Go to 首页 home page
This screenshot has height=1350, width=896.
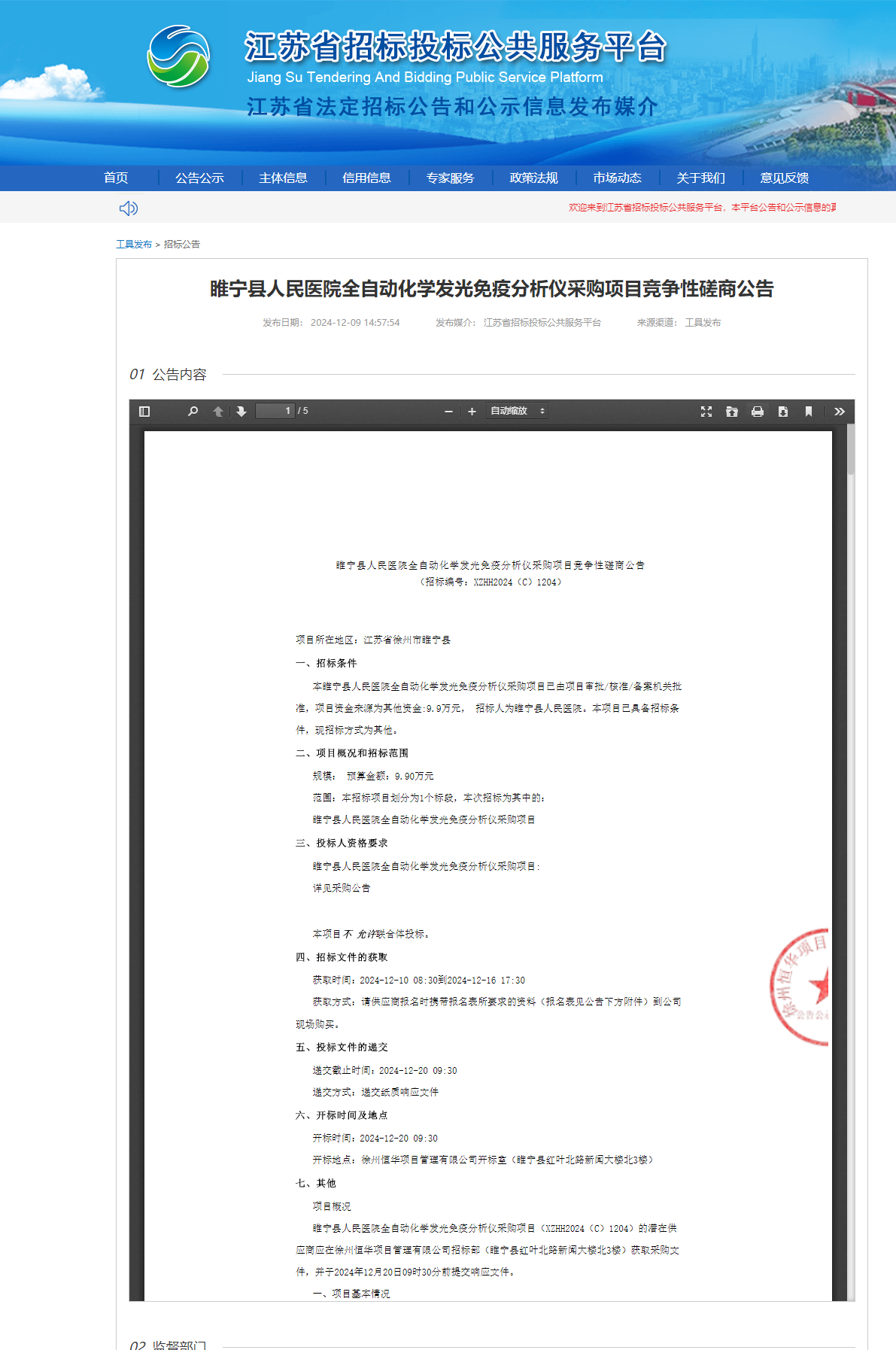click(x=116, y=178)
